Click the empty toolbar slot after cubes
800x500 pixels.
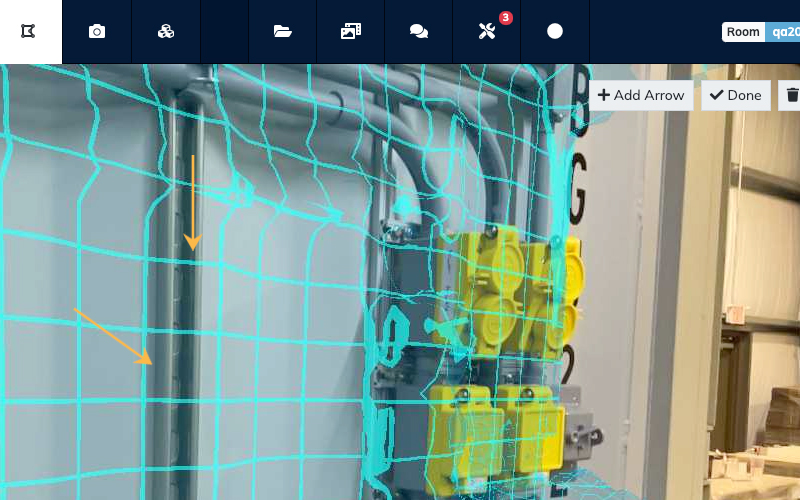(x=224, y=32)
